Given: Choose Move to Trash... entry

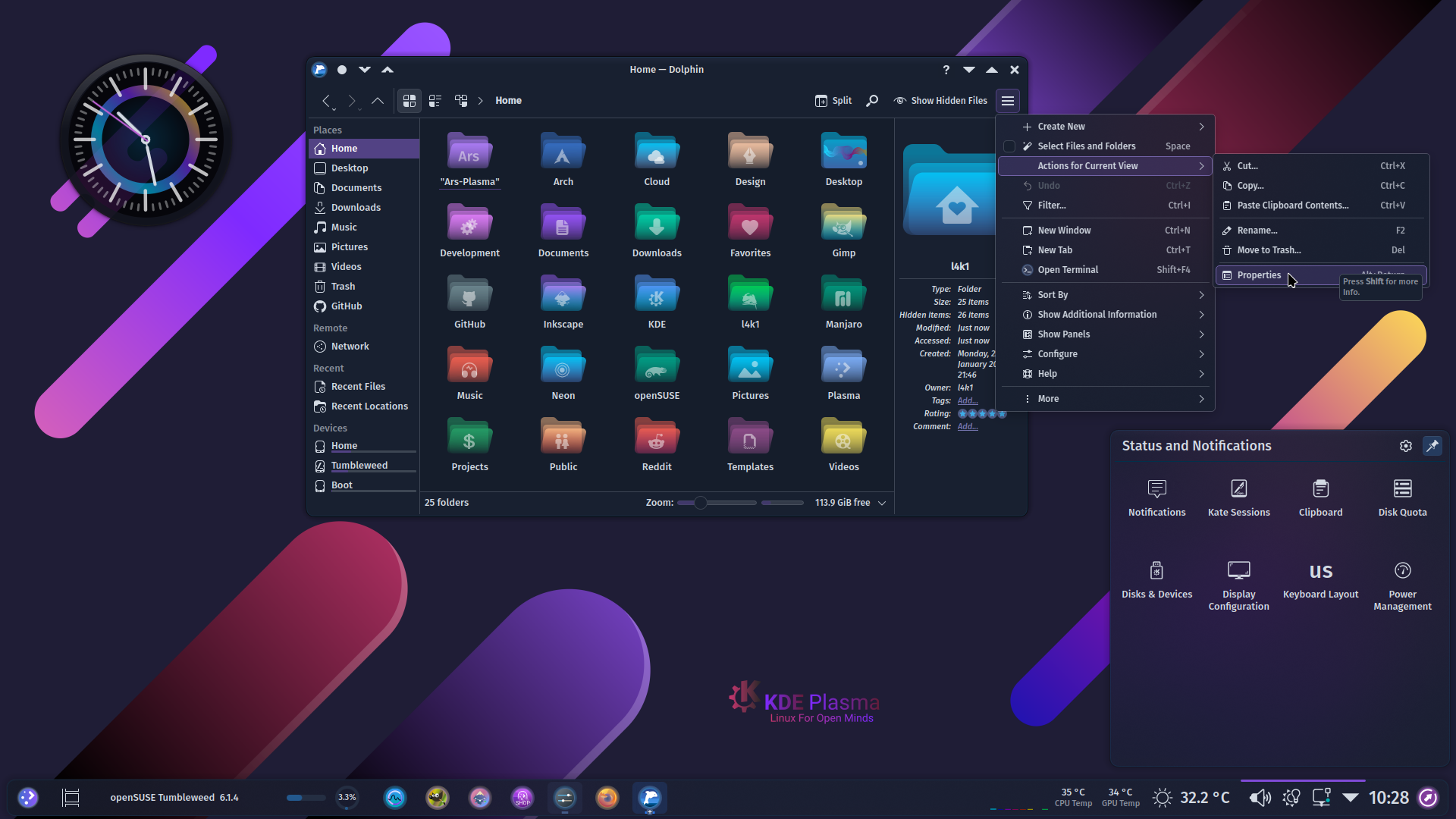Looking at the screenshot, I should point(1322,250).
